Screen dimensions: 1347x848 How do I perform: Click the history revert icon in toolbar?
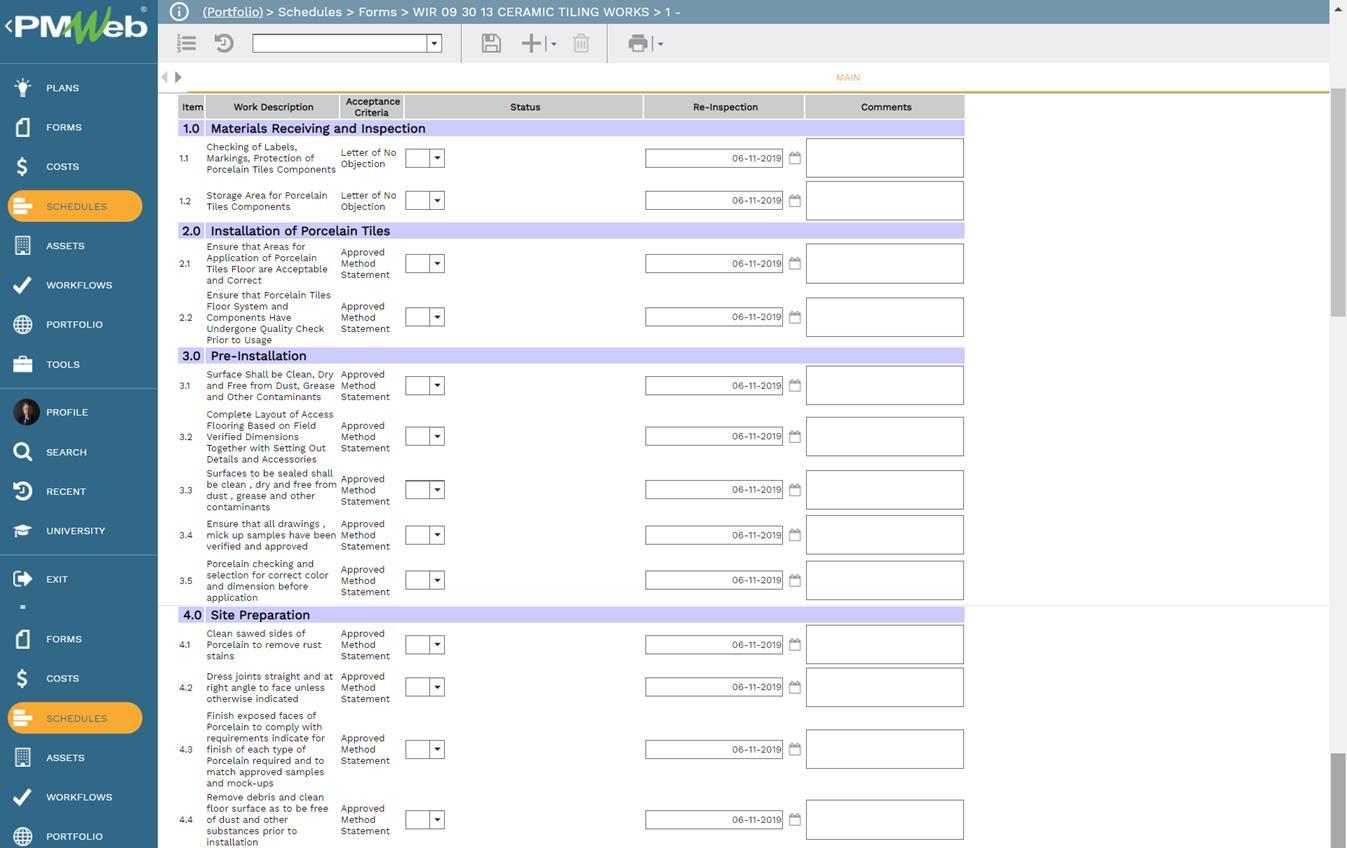point(224,43)
